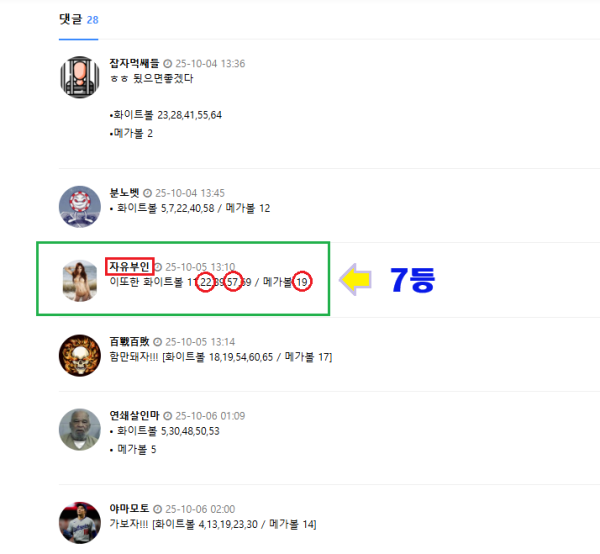600x554 pixels.
Task: Click clock icon beside 25-10-06 01:09
Action: click(167, 416)
